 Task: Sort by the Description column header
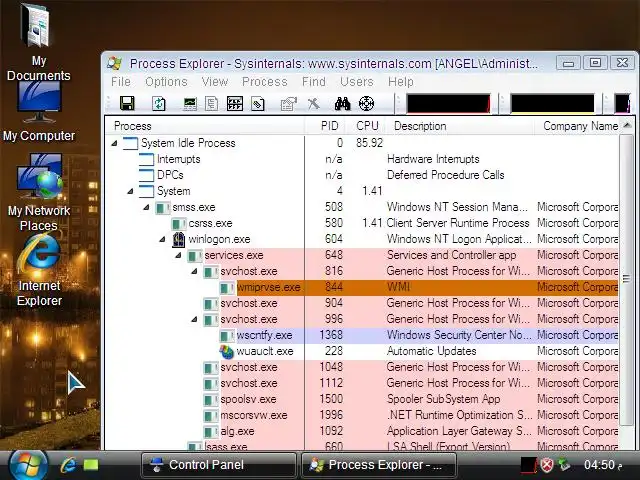tap(460, 126)
